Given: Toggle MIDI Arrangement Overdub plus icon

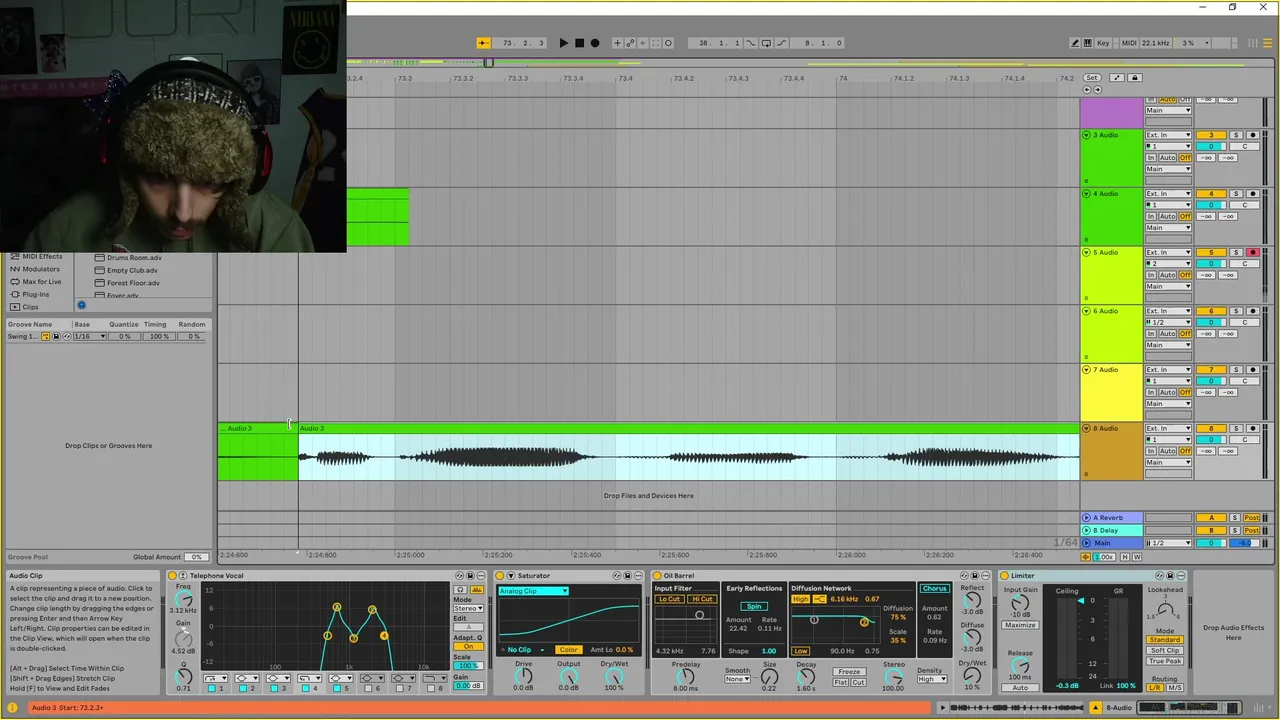Looking at the screenshot, I should 617,43.
